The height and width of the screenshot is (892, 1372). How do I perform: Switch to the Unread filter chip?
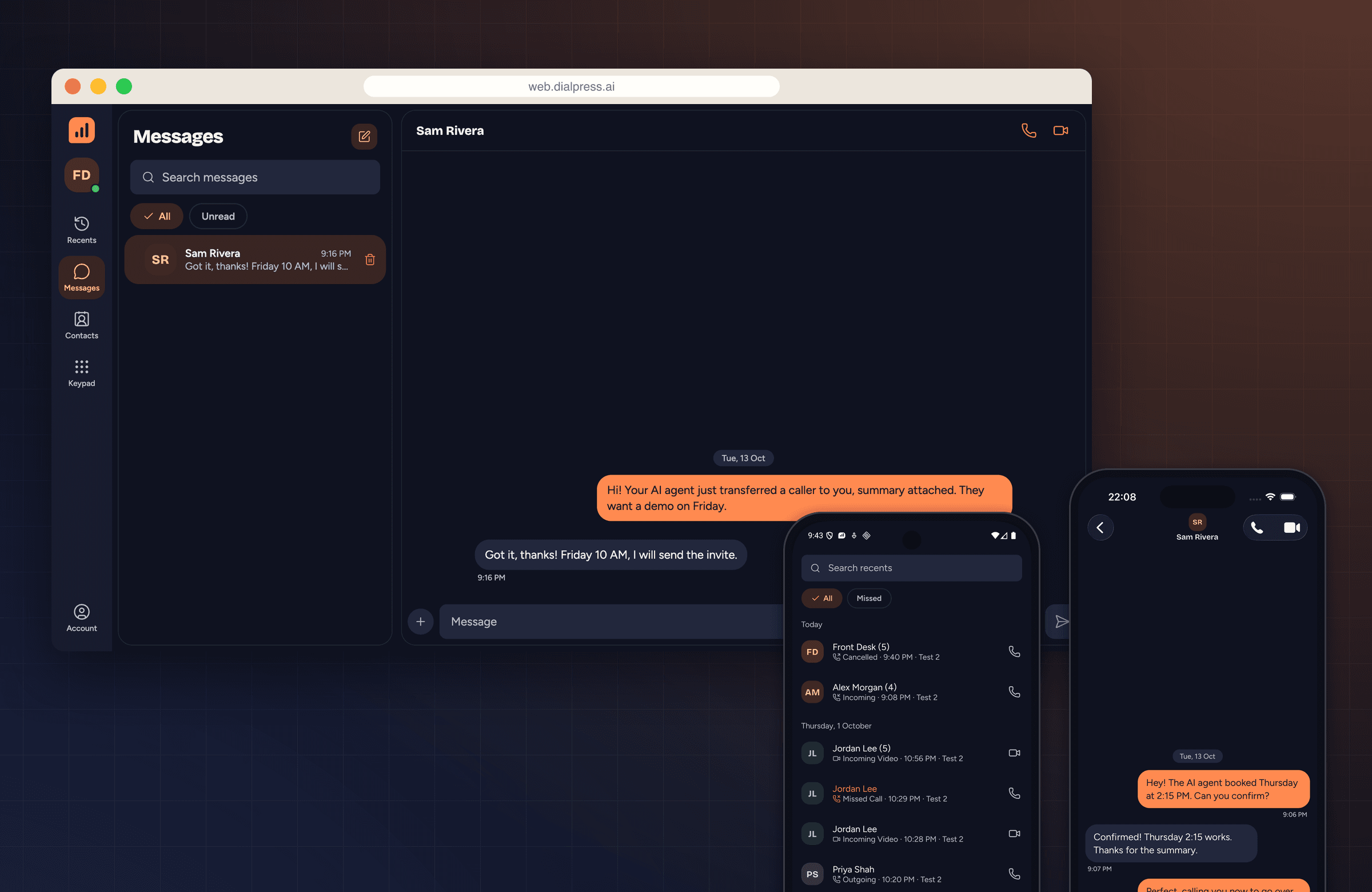click(218, 216)
